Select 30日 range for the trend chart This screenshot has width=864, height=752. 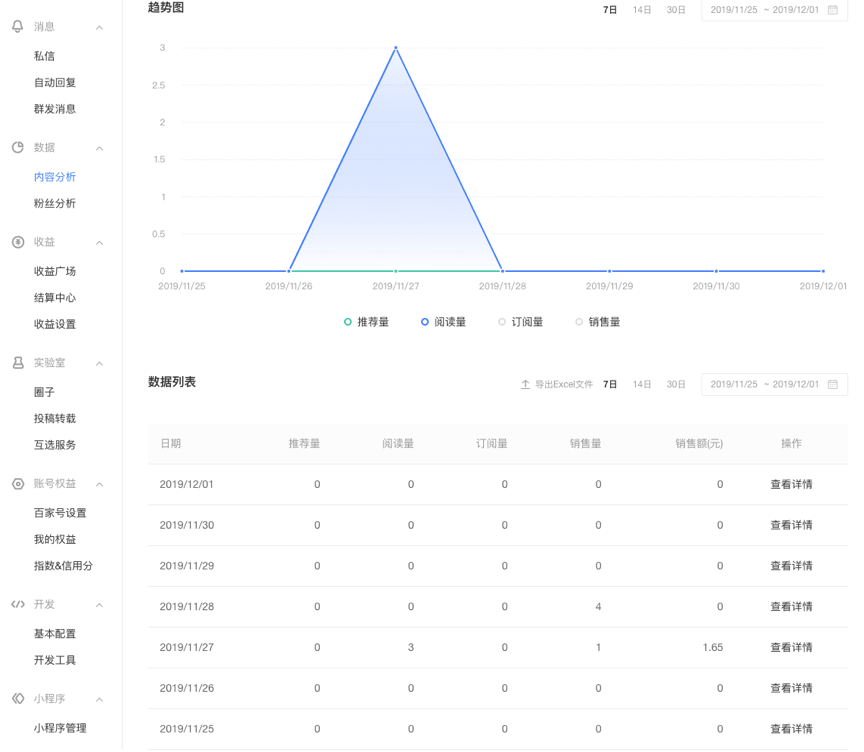[676, 10]
